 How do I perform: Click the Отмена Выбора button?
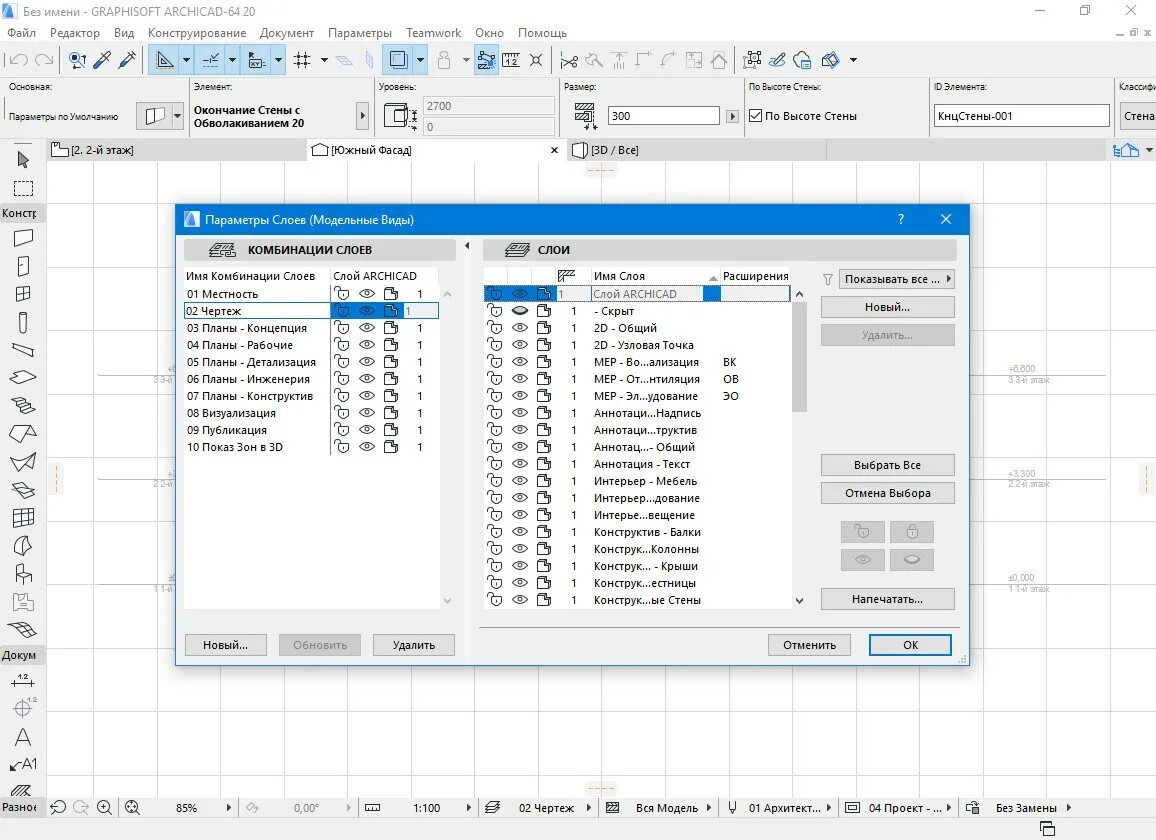click(x=887, y=493)
